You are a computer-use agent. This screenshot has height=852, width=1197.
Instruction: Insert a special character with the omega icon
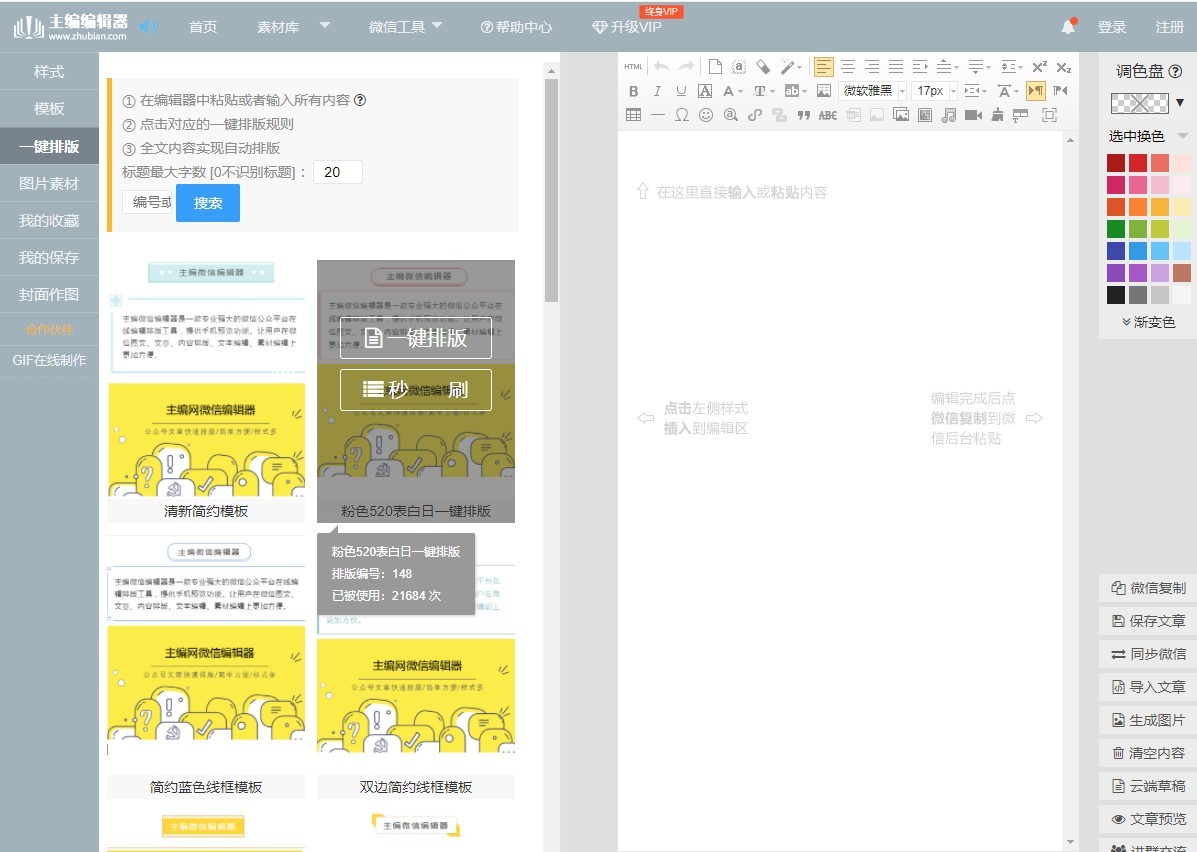pyautogui.click(x=681, y=115)
